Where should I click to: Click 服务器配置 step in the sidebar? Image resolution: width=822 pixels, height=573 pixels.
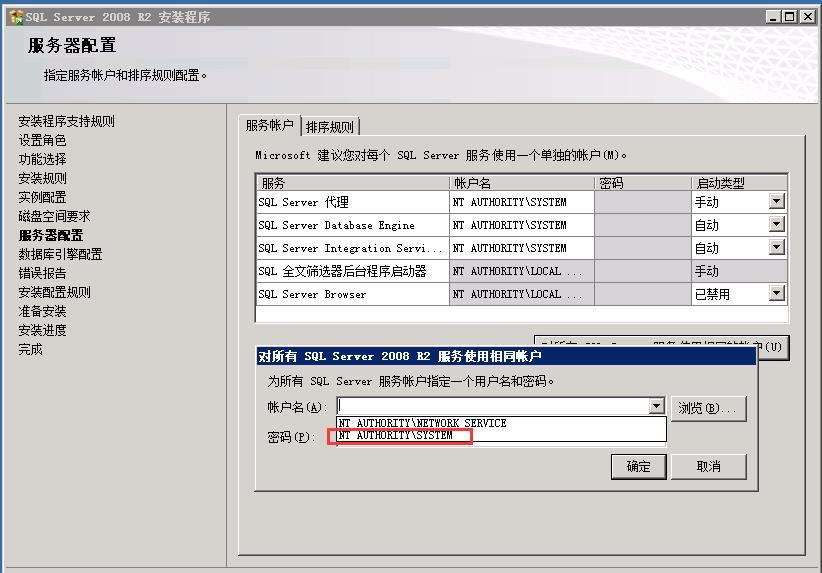pyautogui.click(x=51, y=235)
